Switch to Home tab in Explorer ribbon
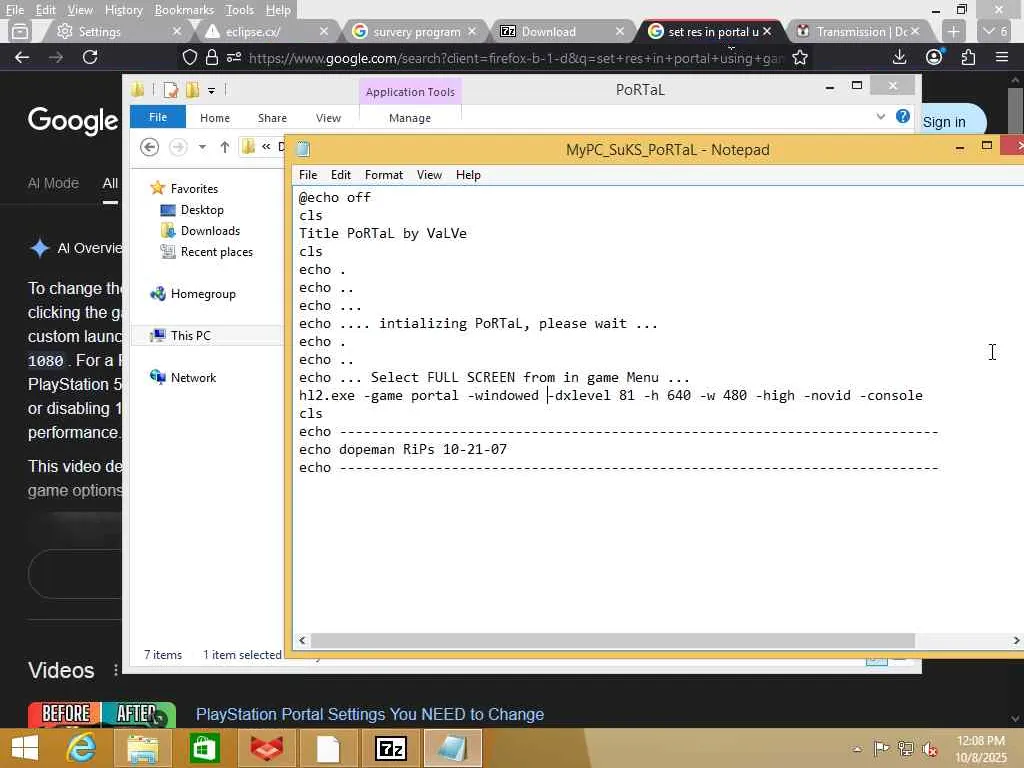Viewport: 1024px width, 768px height. [214, 118]
